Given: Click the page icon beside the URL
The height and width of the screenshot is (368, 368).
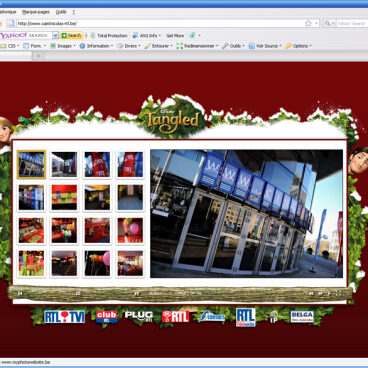Looking at the screenshot, I should coord(12,23).
